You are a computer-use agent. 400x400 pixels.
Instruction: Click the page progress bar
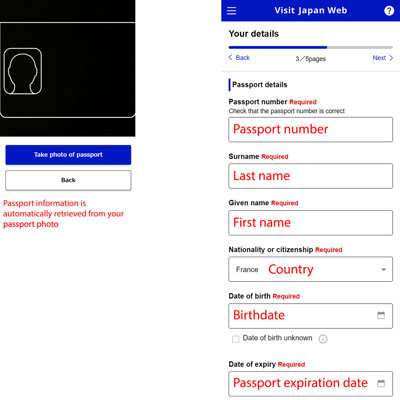[311, 47]
